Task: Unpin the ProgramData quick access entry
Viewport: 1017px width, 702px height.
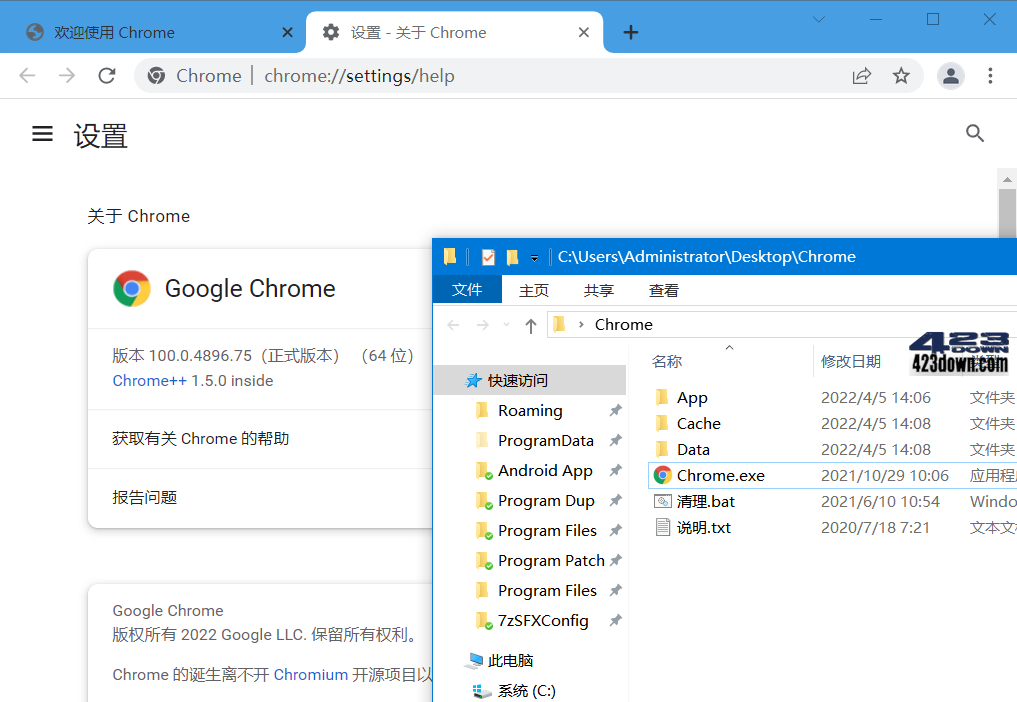Action: 616,440
